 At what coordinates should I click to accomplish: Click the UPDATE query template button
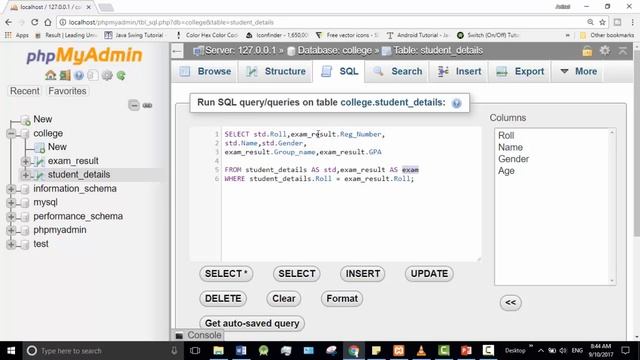[x=429, y=273]
